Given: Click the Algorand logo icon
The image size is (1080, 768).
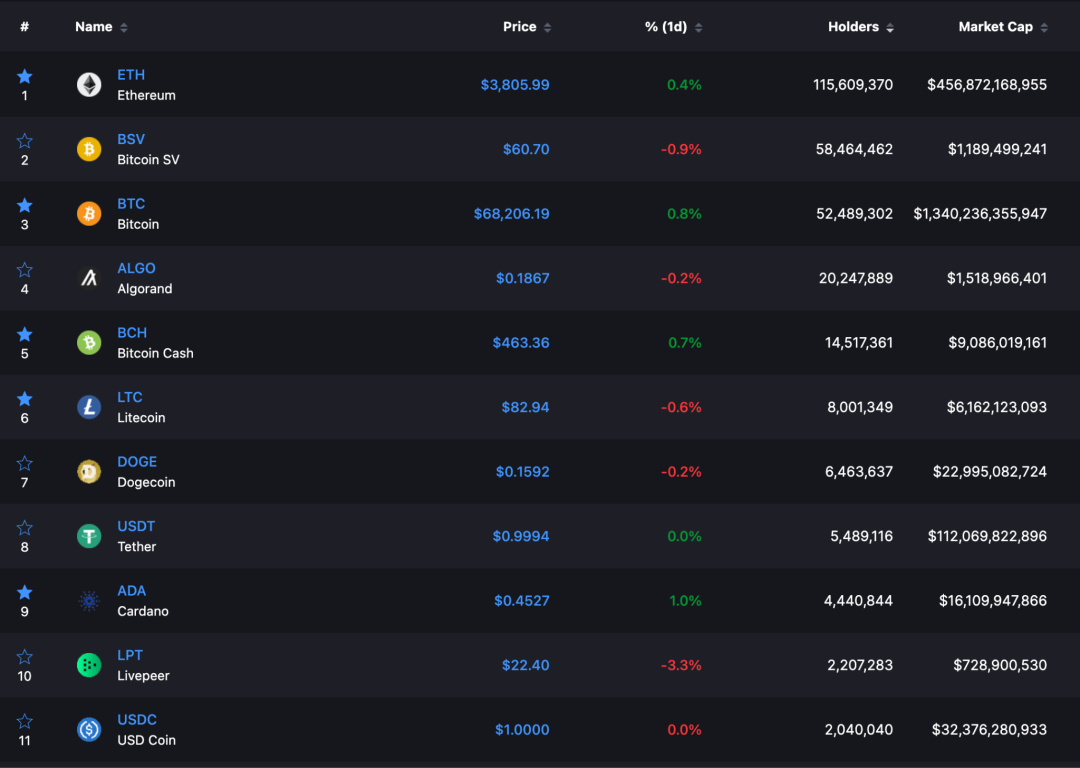Looking at the screenshot, I should pyautogui.click(x=89, y=278).
